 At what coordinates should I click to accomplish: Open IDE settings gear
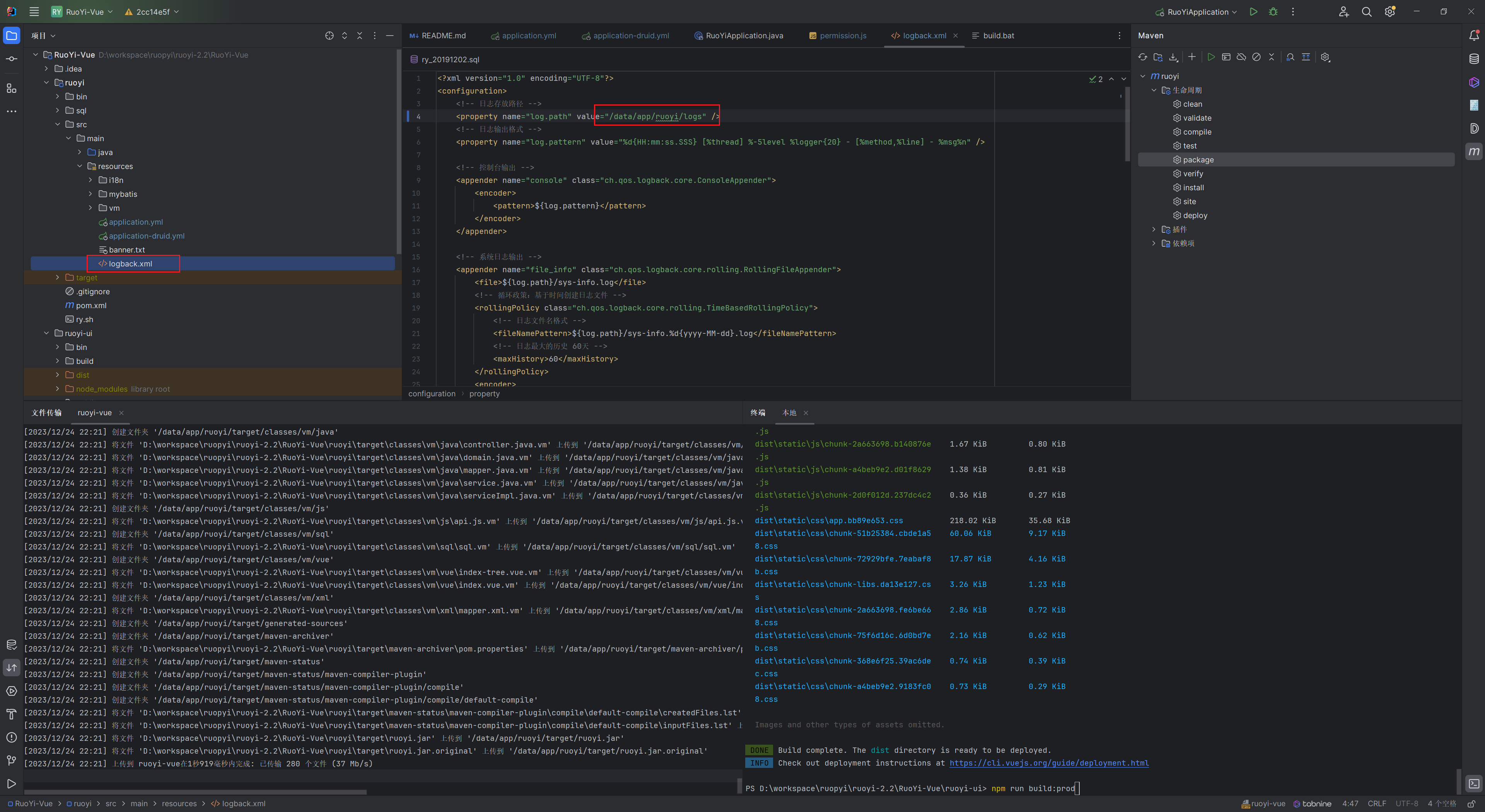(x=1390, y=12)
